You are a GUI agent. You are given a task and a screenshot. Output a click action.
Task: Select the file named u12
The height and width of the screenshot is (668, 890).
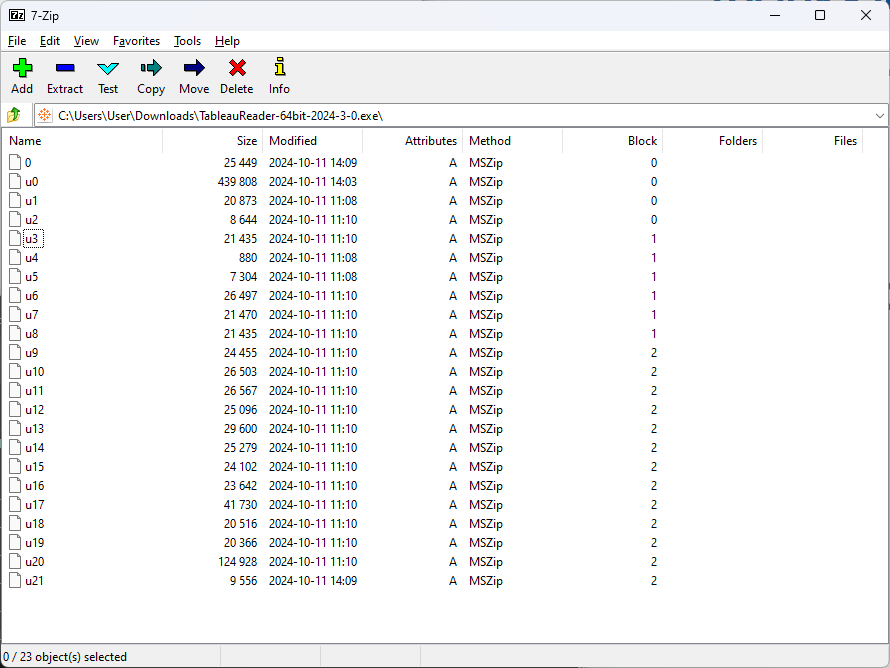[x=34, y=410]
